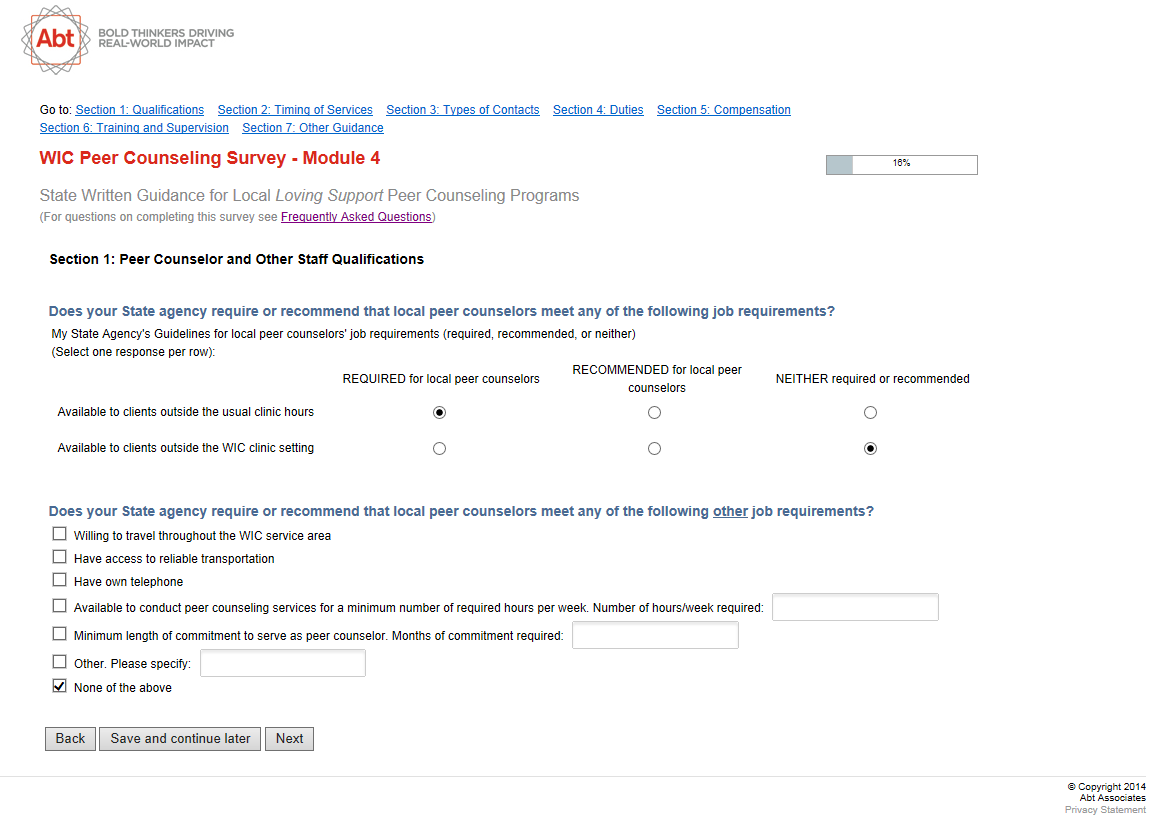Choose REQUIRED for outside WIC clinic setting
1151x828 pixels.
coord(439,449)
